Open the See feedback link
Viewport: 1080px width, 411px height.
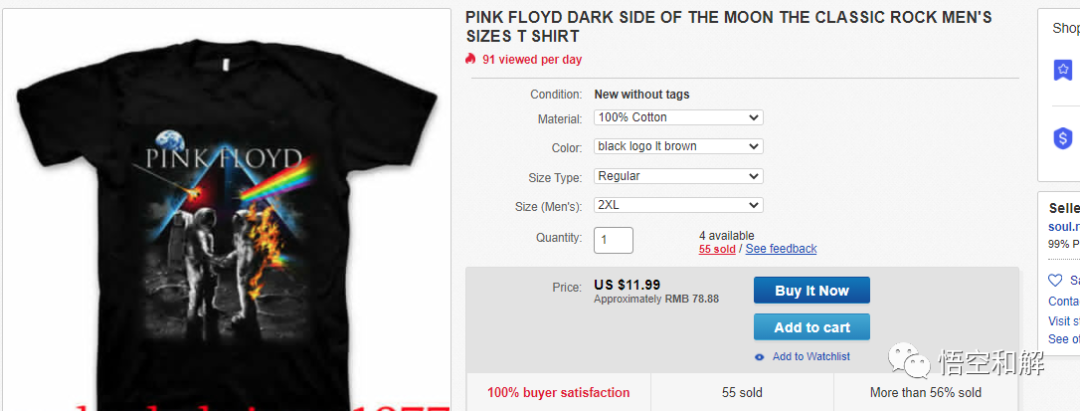pyautogui.click(x=781, y=249)
